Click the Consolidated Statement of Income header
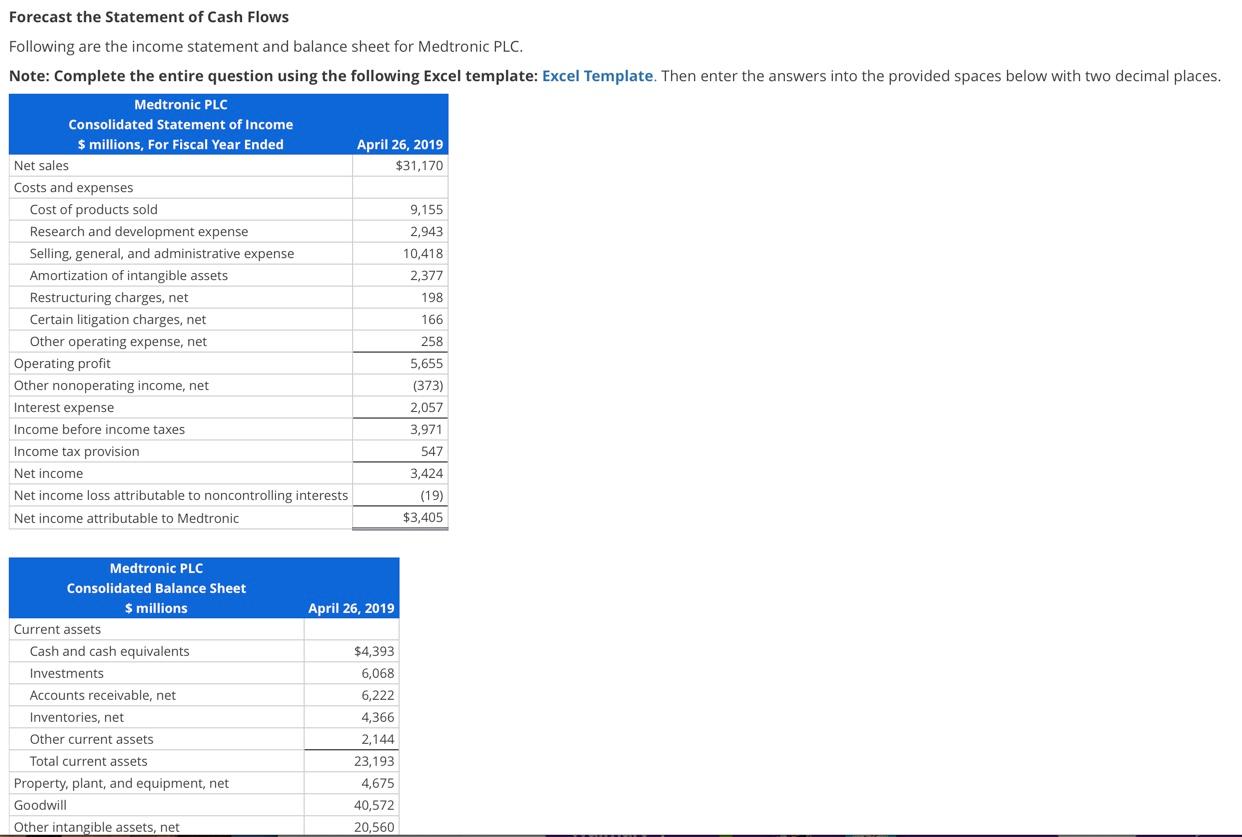Image resolution: width=1242 pixels, height=837 pixels. point(181,125)
